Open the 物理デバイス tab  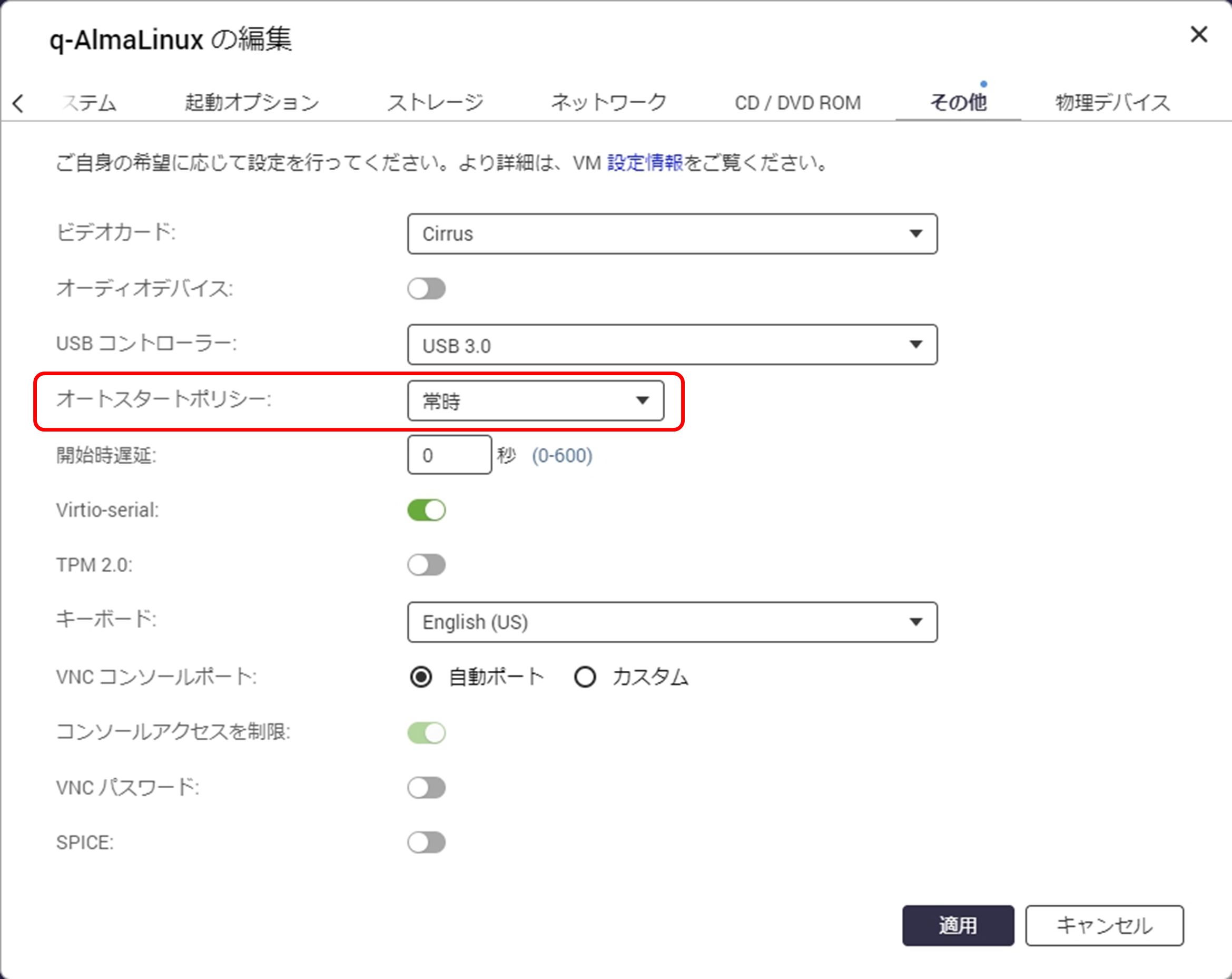[x=1112, y=103]
